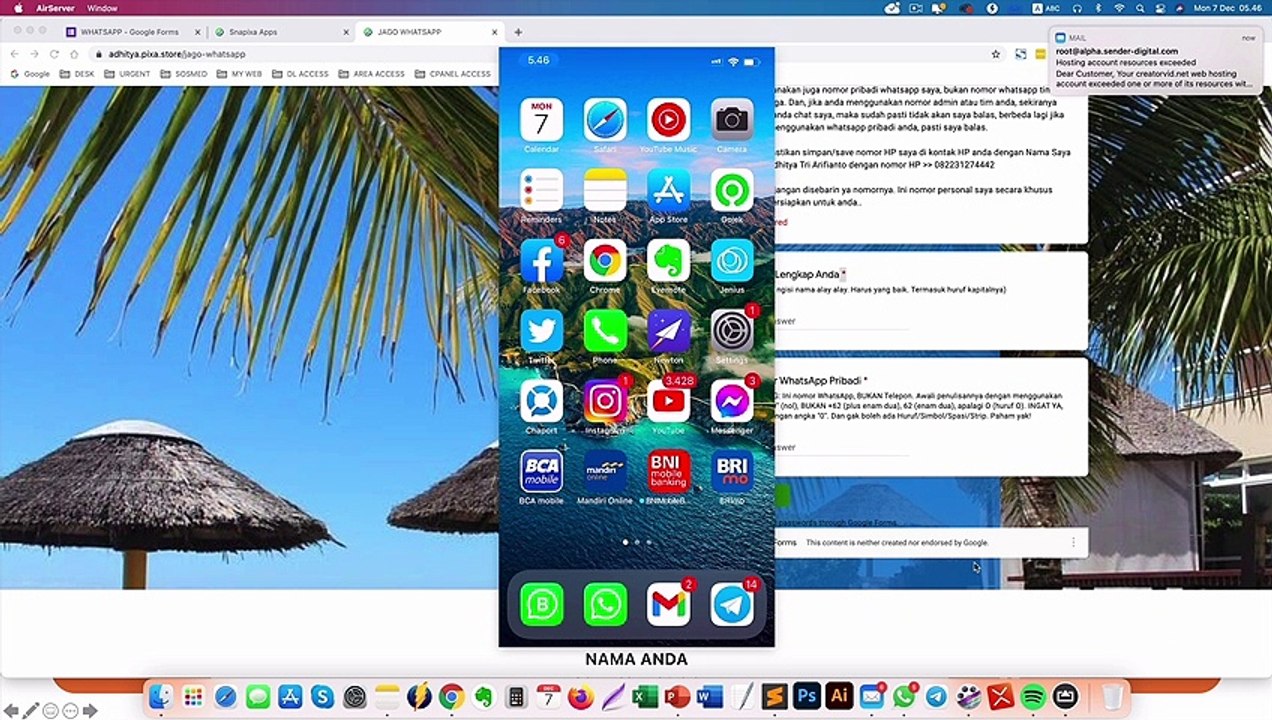1272x720 pixels.
Task: Open the Notes app on the iPhone
Action: tap(605, 190)
